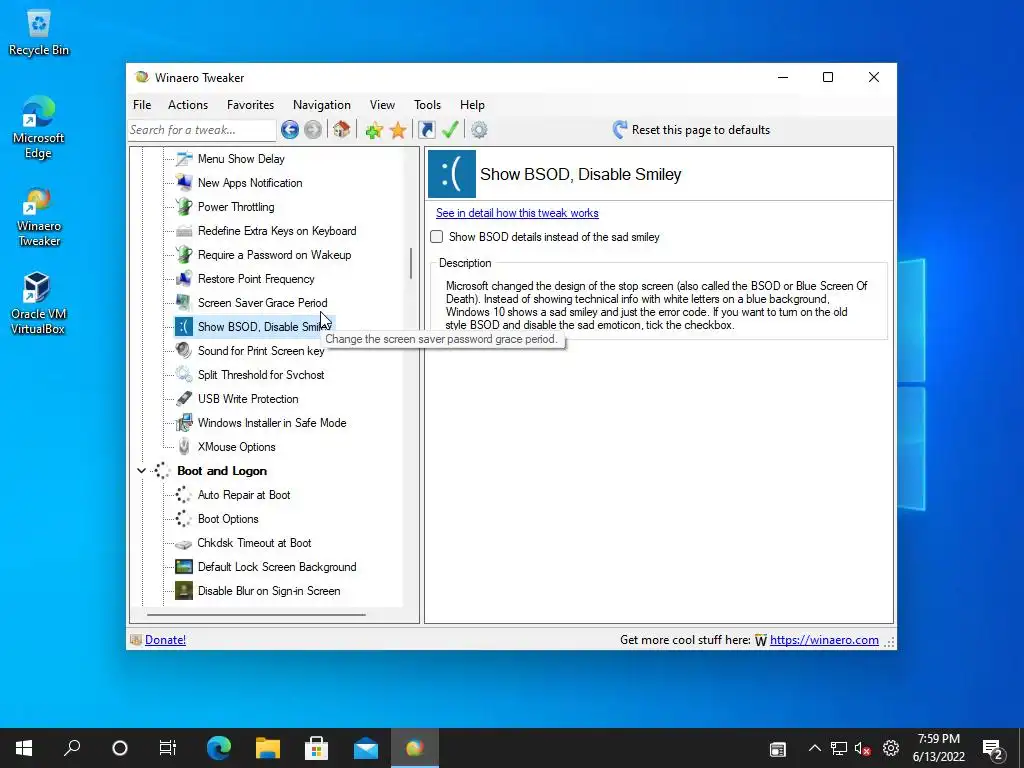Click the Screen Saver Grace Period icon
The height and width of the screenshot is (768, 1024).
click(x=184, y=303)
